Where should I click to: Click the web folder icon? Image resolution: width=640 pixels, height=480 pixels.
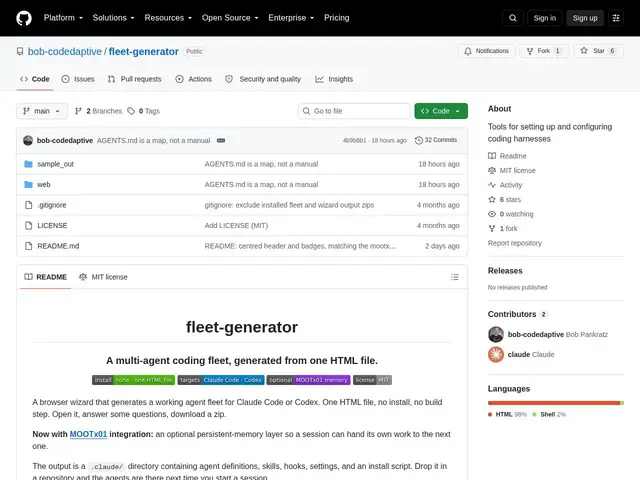point(28,184)
